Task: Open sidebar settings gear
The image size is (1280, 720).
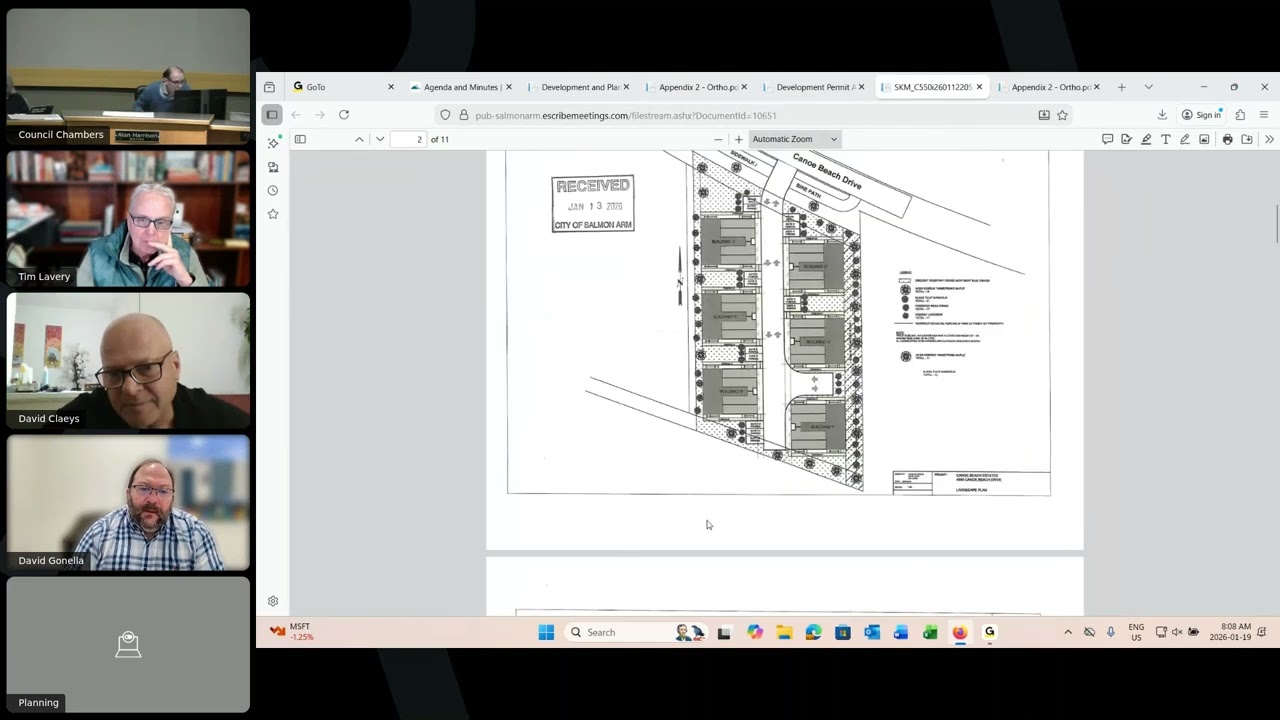Action: (273, 601)
